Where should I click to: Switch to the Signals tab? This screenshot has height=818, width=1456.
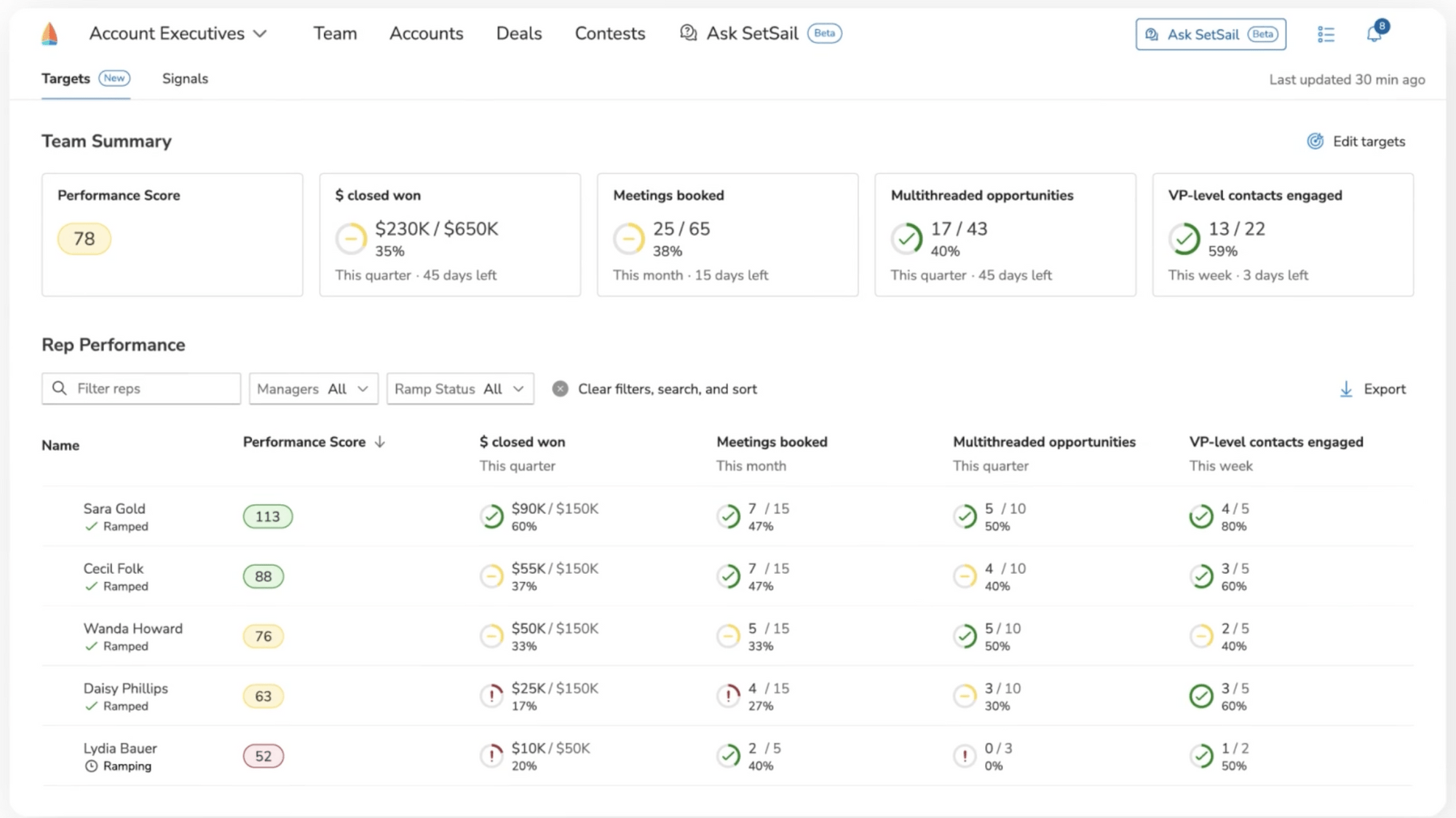tap(185, 79)
